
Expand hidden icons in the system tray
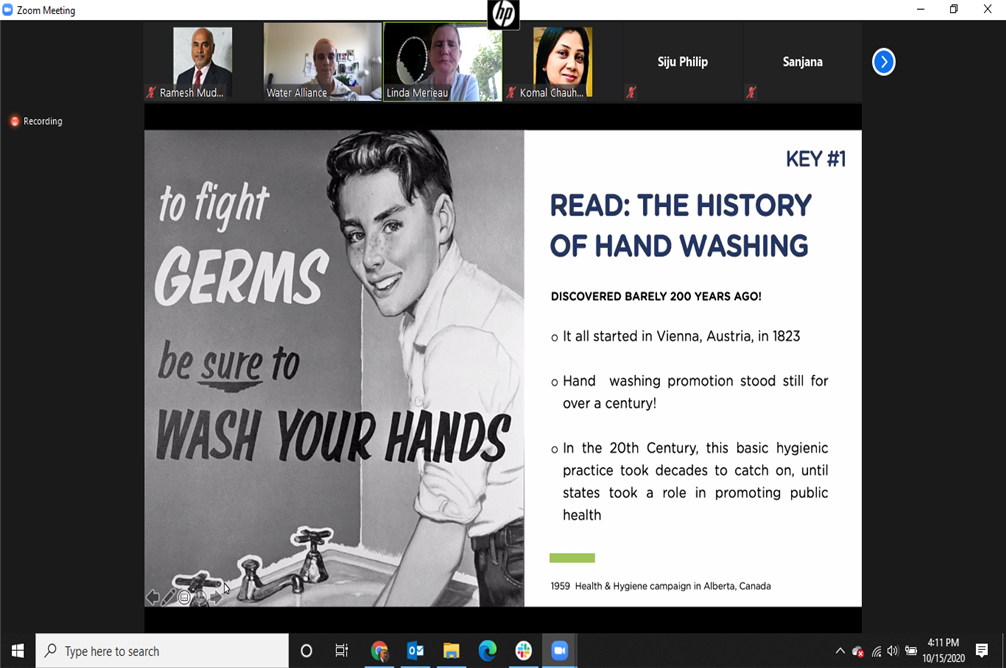pyautogui.click(x=840, y=650)
